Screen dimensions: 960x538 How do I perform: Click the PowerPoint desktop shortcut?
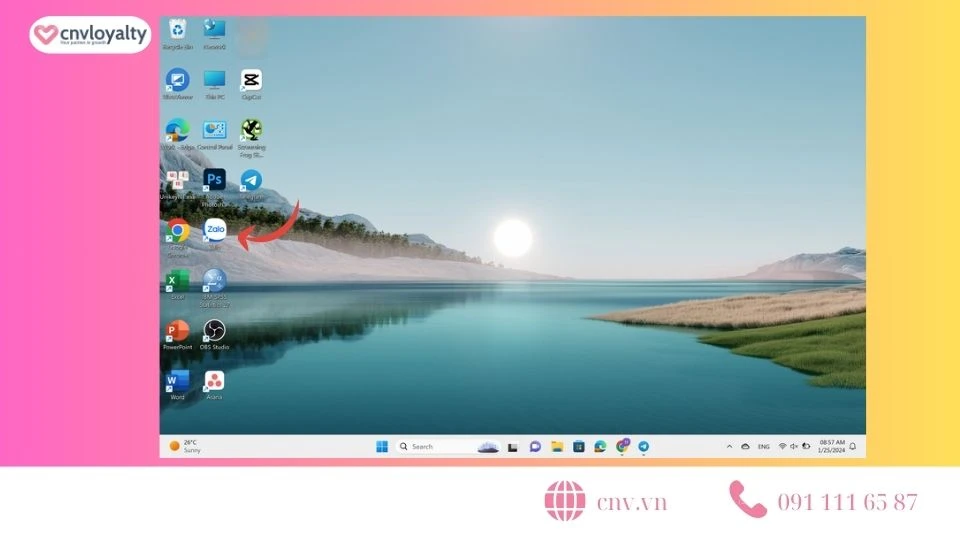pyautogui.click(x=177, y=331)
